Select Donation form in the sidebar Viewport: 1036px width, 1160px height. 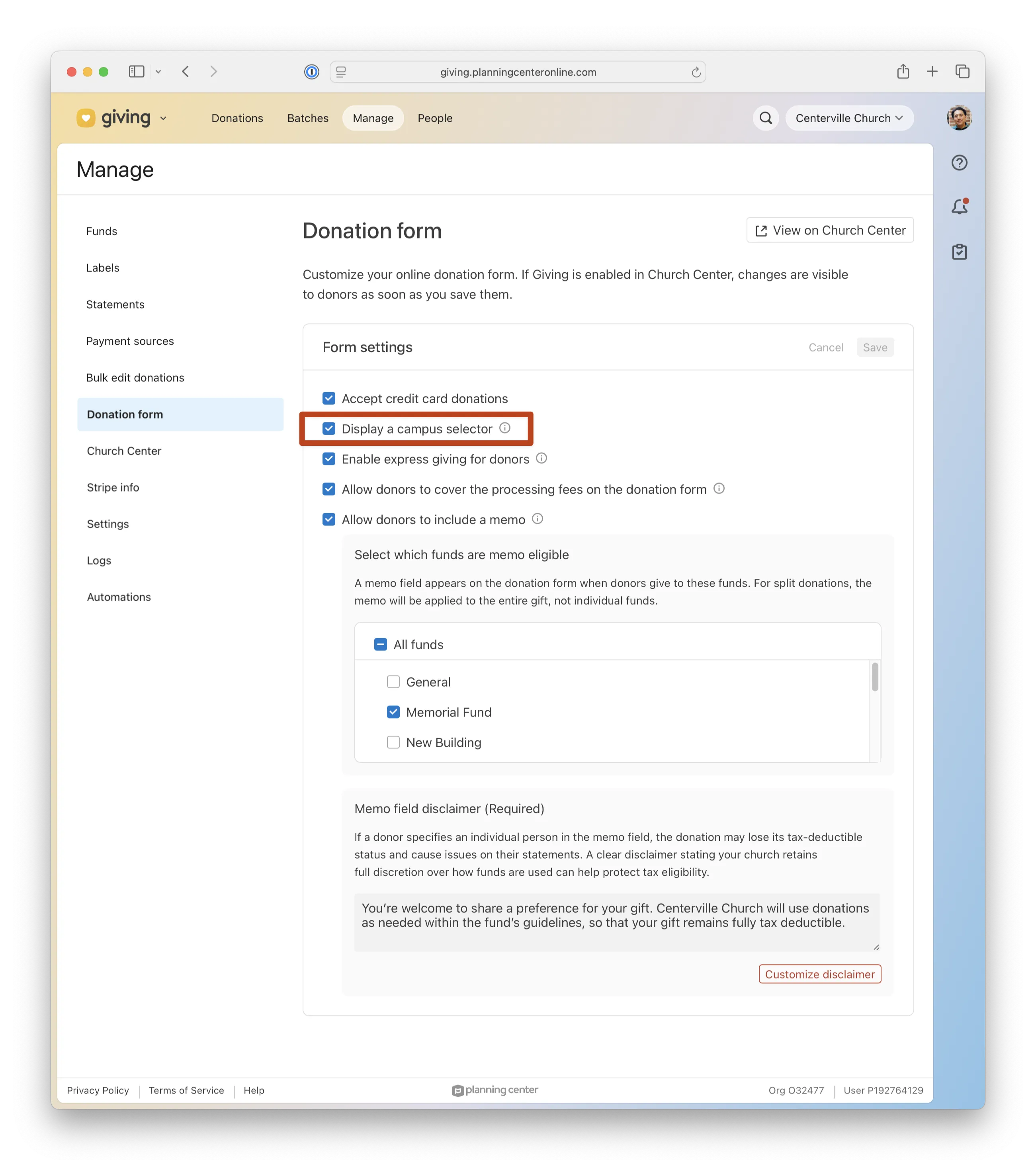(180, 414)
